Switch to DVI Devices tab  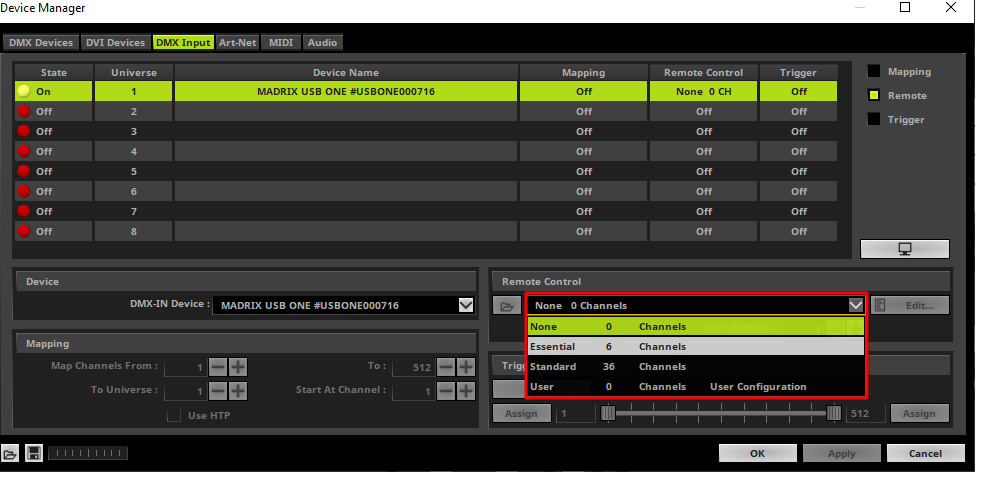[115, 43]
